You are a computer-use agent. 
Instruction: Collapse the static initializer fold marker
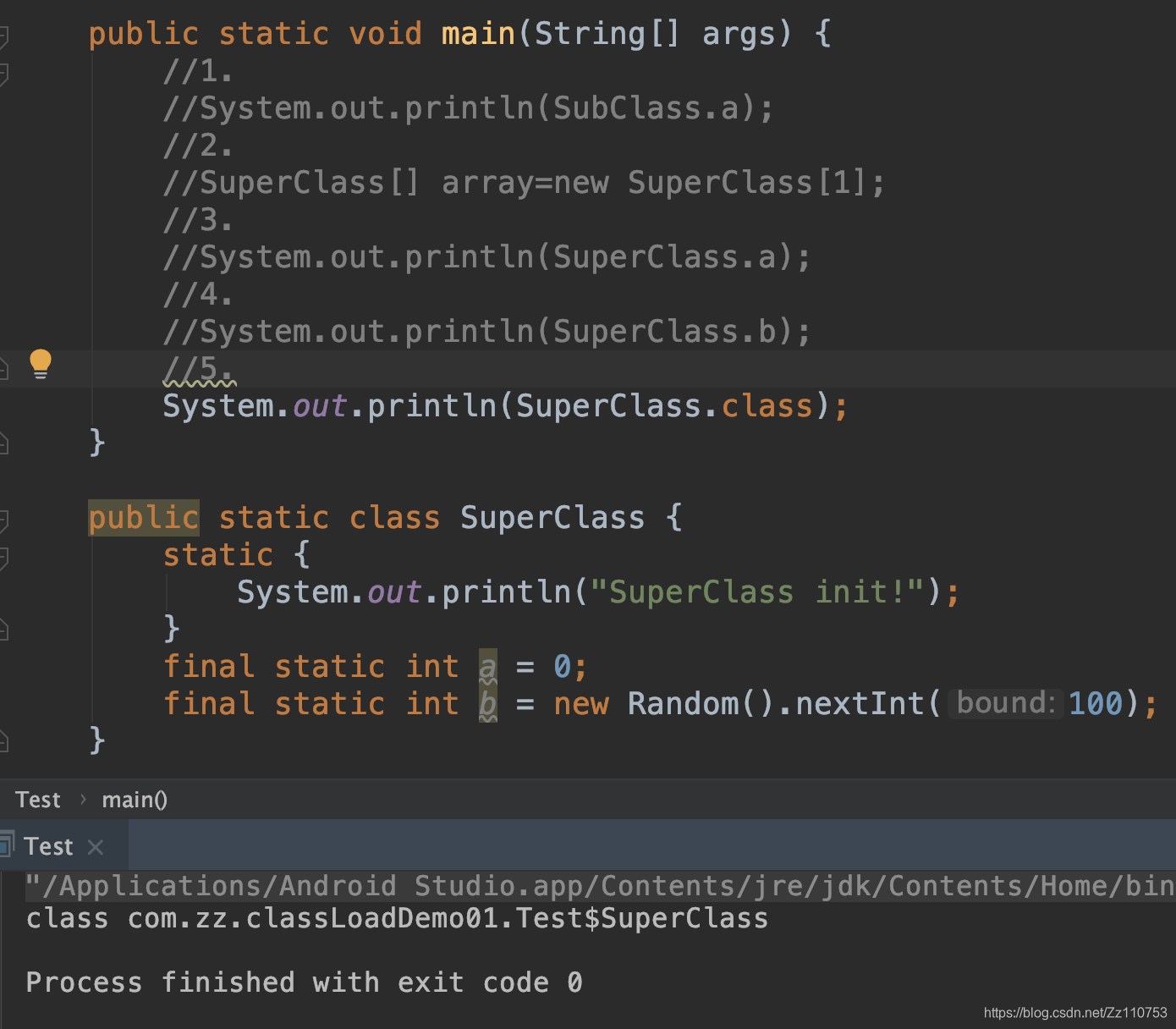(3, 558)
